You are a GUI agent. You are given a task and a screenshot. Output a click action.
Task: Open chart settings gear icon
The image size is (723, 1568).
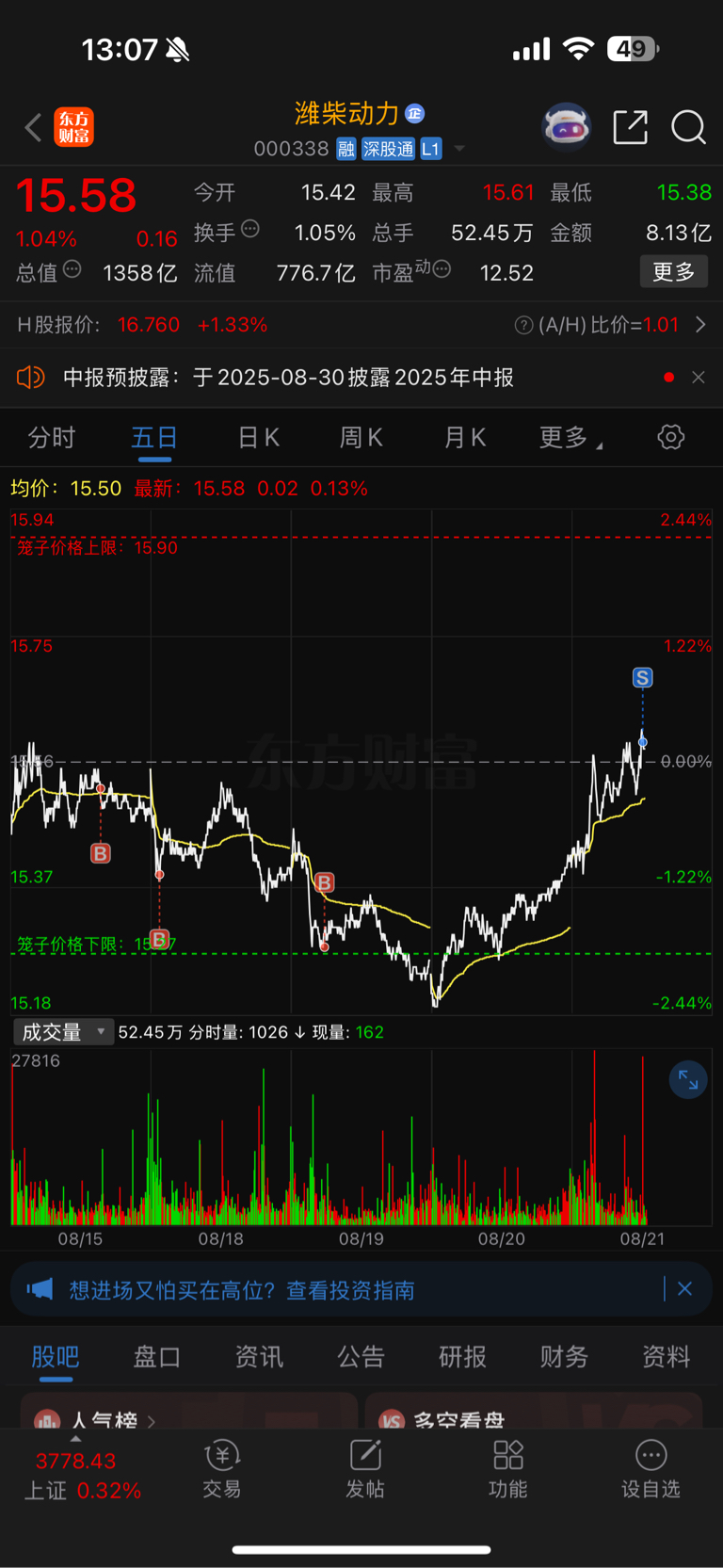[x=671, y=437]
